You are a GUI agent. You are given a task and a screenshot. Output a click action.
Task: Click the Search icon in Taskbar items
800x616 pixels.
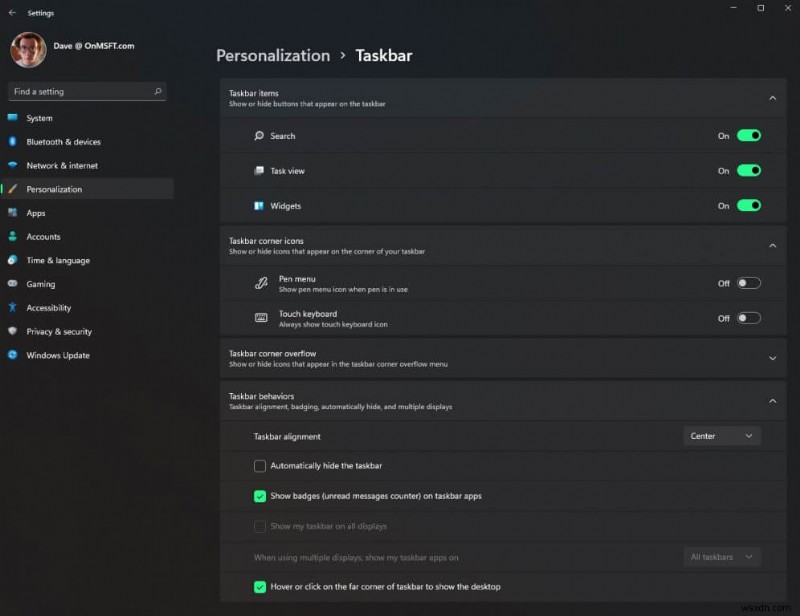click(x=261, y=135)
